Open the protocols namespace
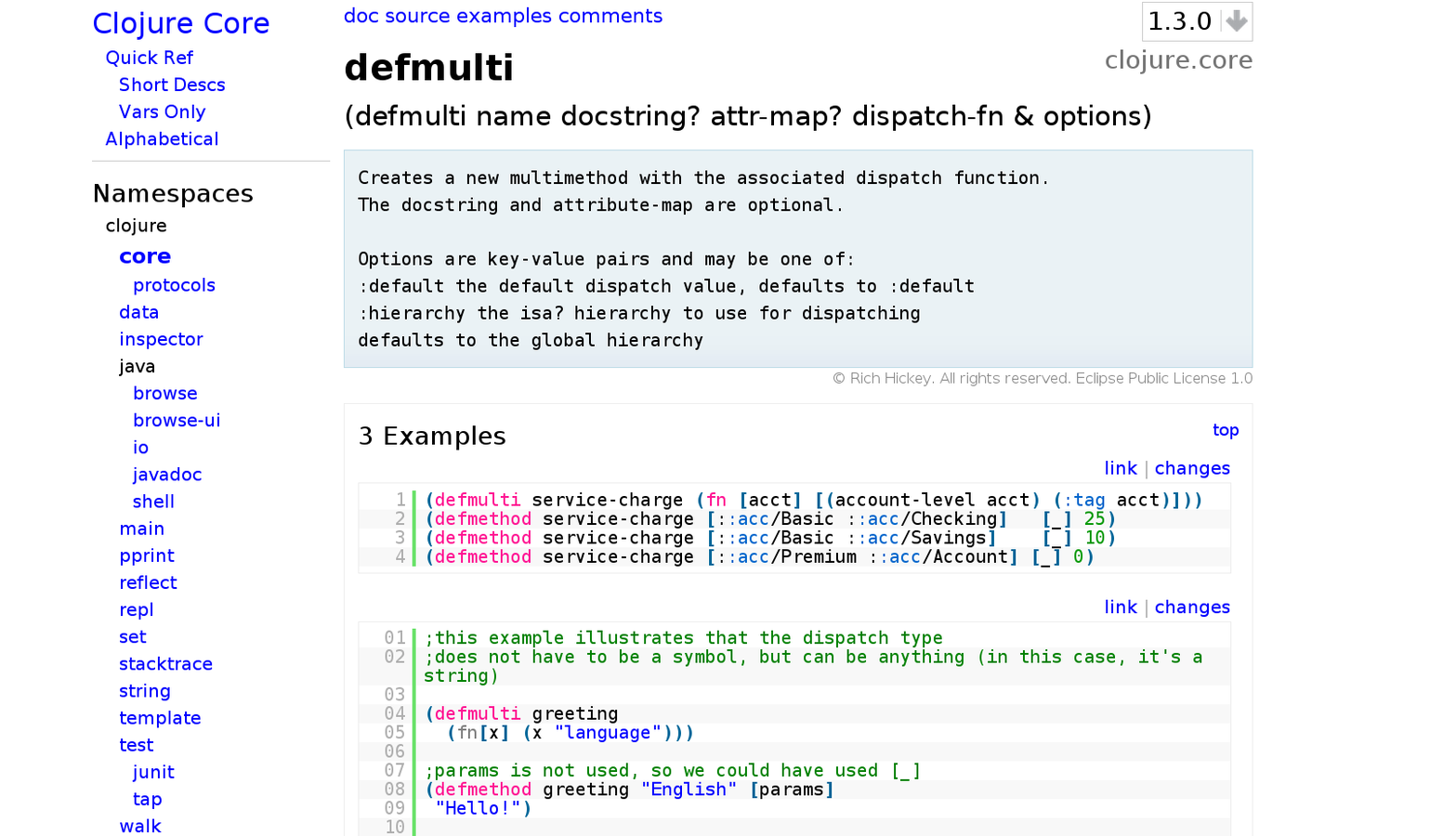The height and width of the screenshot is (836, 1456). [174, 285]
